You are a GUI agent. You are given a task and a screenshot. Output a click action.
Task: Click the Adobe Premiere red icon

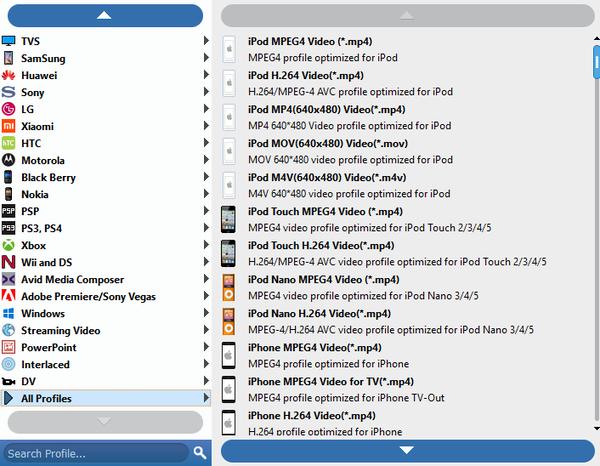pyautogui.click(x=8, y=296)
